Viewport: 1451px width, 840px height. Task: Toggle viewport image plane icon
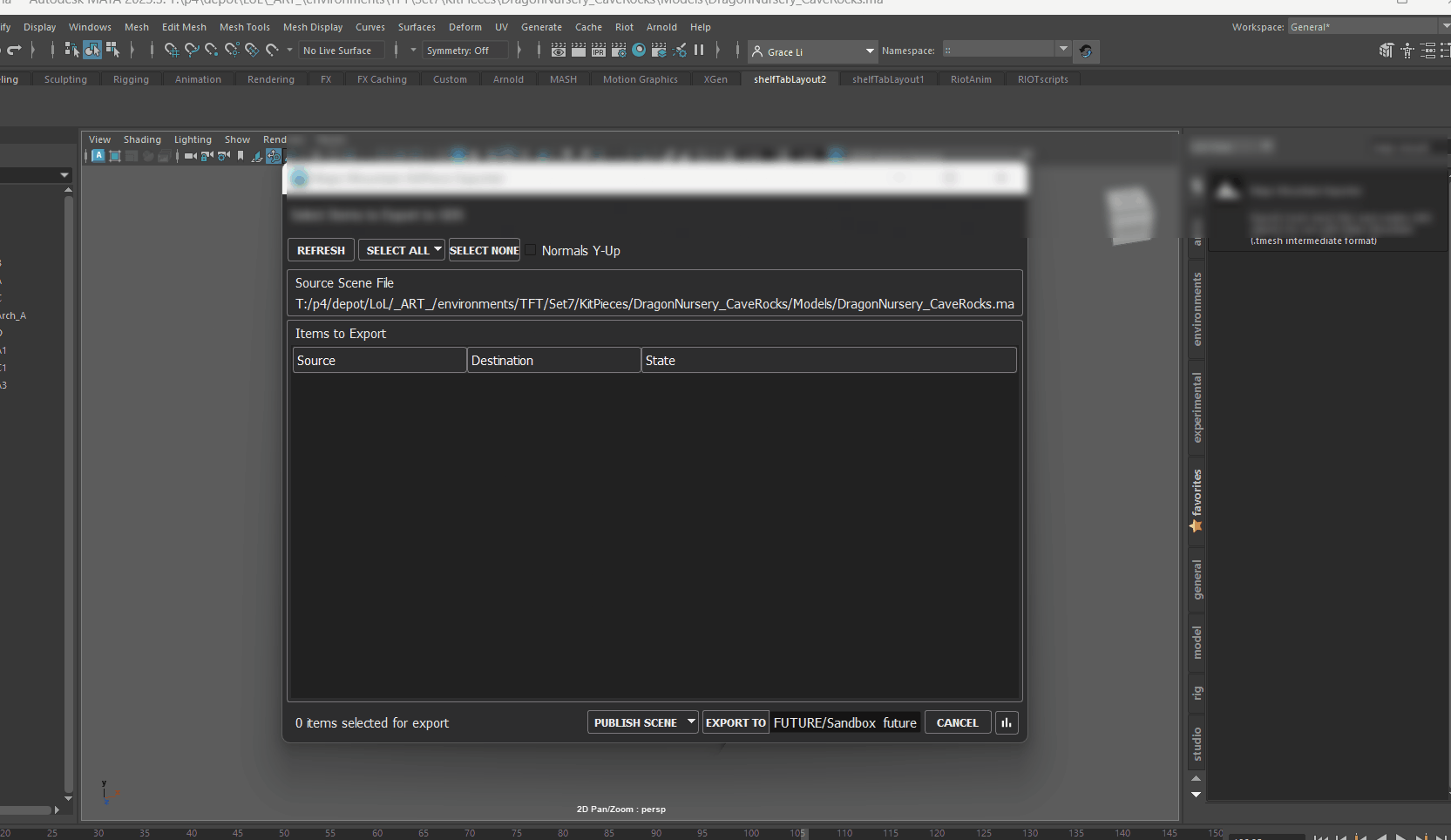(257, 157)
